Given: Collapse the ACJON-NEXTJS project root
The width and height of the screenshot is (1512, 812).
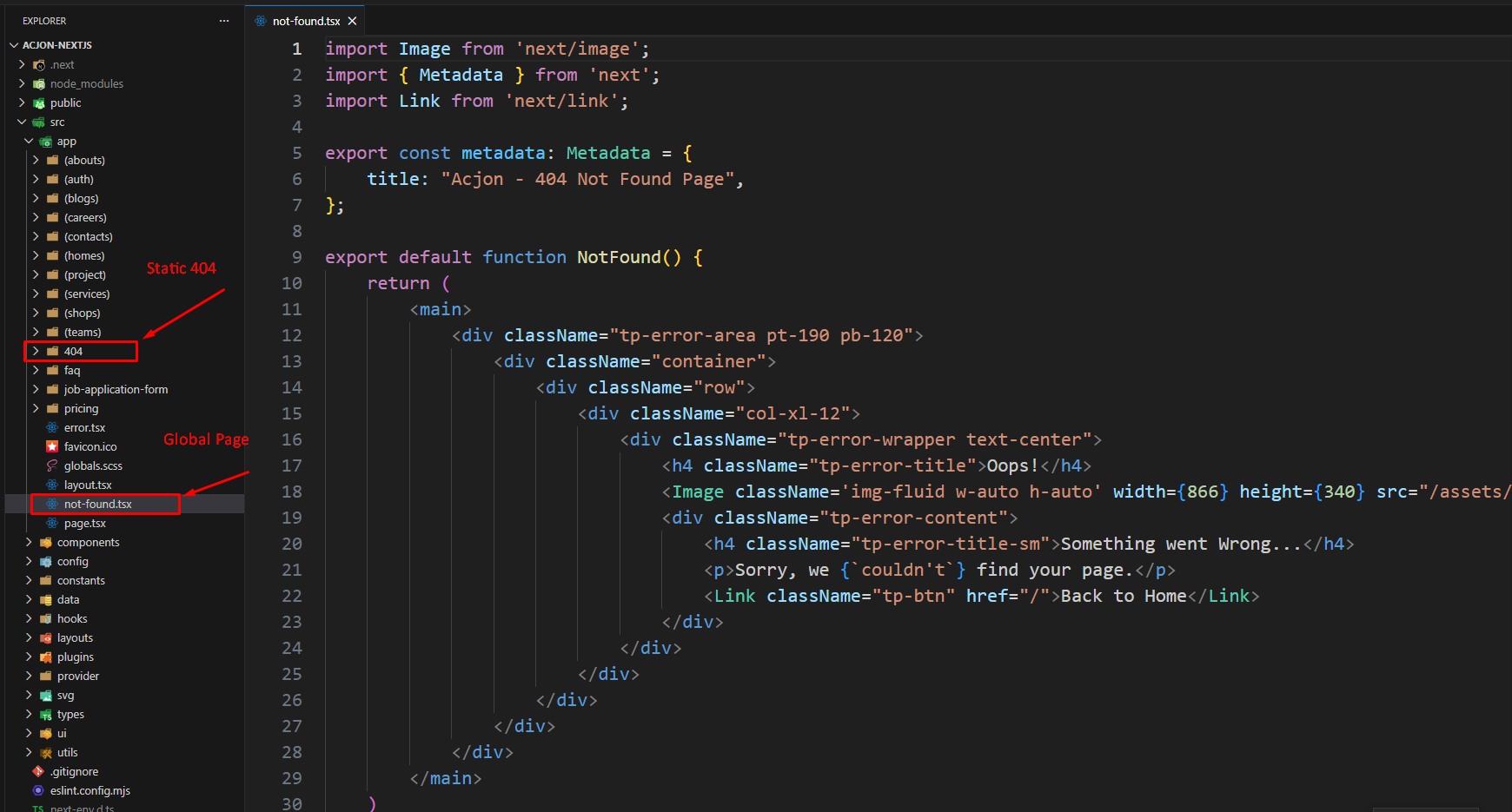Looking at the screenshot, I should coord(14,45).
